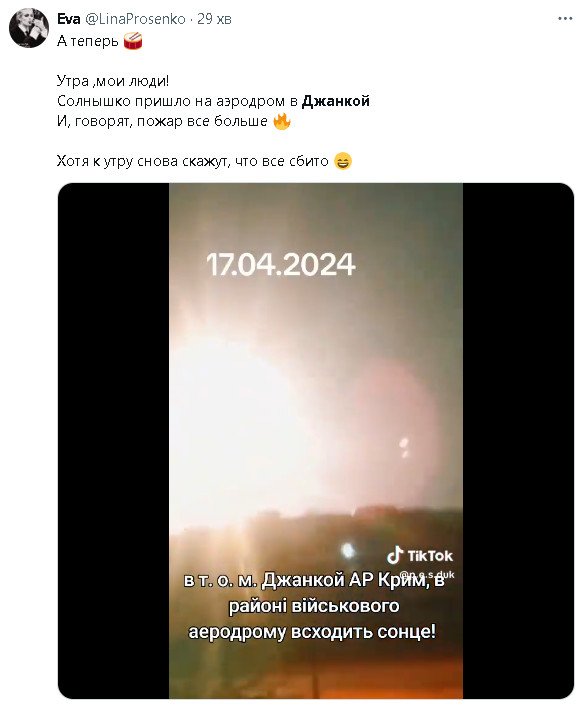Open the @LinaProsenko handle link
584x706 pixels.
135,19
